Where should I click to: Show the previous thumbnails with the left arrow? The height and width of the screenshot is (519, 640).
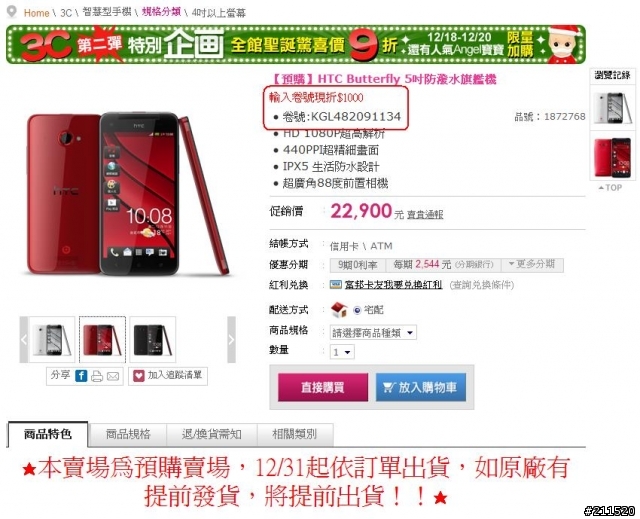point(24,339)
